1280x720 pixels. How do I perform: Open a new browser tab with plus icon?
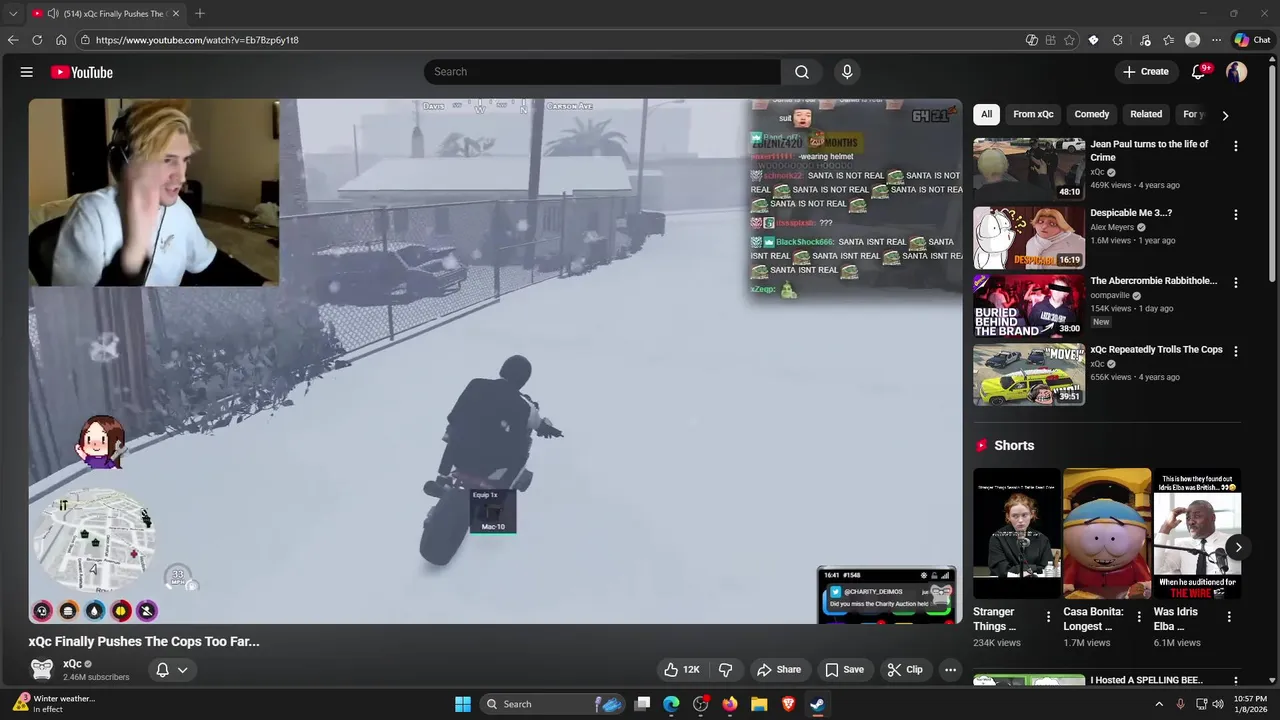click(x=200, y=14)
